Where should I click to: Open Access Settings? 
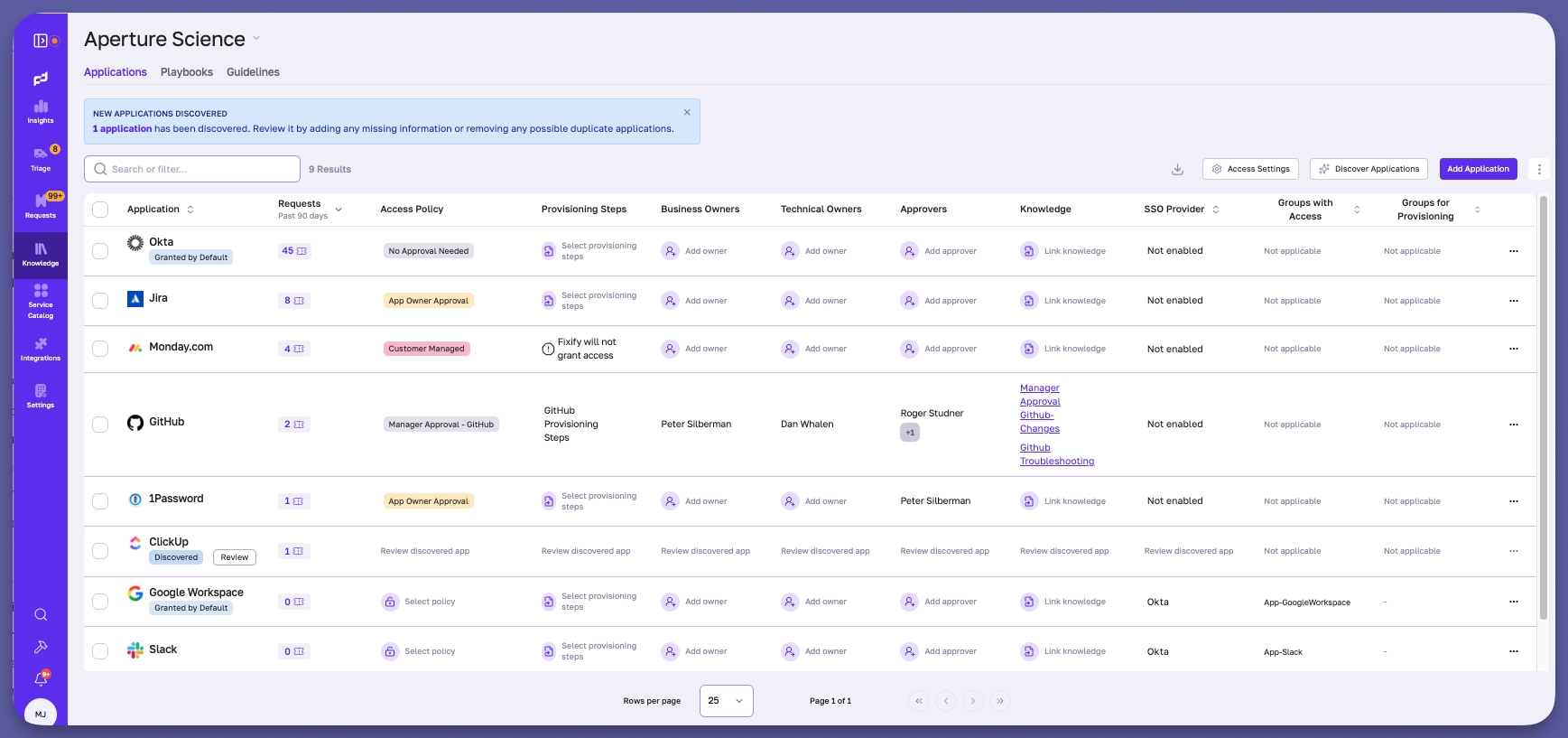1250,169
